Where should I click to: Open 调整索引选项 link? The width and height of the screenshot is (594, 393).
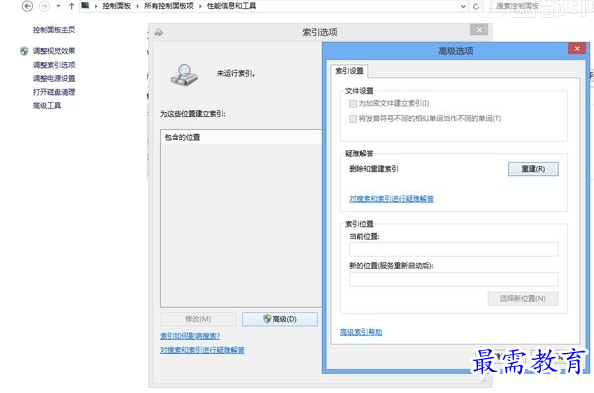[x=54, y=65]
